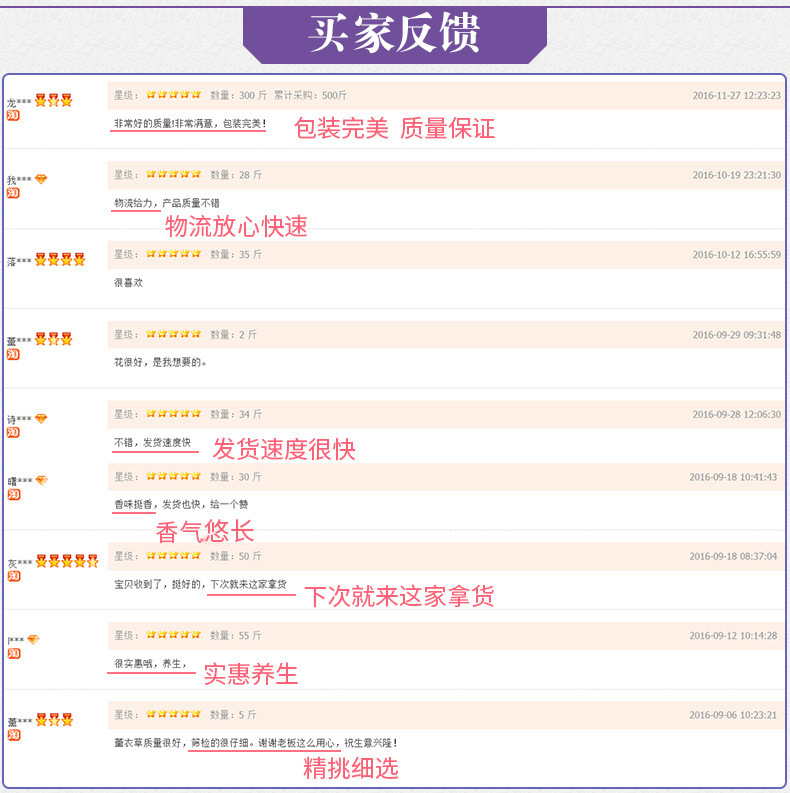Click the pink caption 物流放心快速

tap(236, 226)
